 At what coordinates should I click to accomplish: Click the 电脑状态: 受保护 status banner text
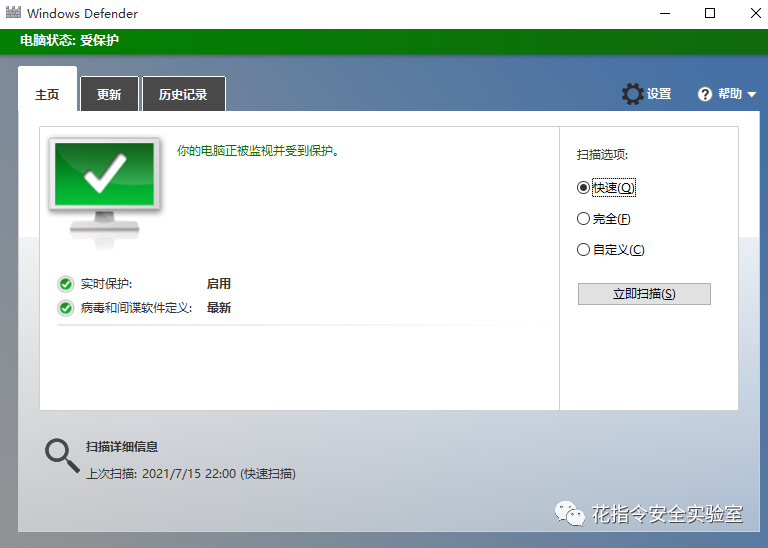click(x=70, y=40)
